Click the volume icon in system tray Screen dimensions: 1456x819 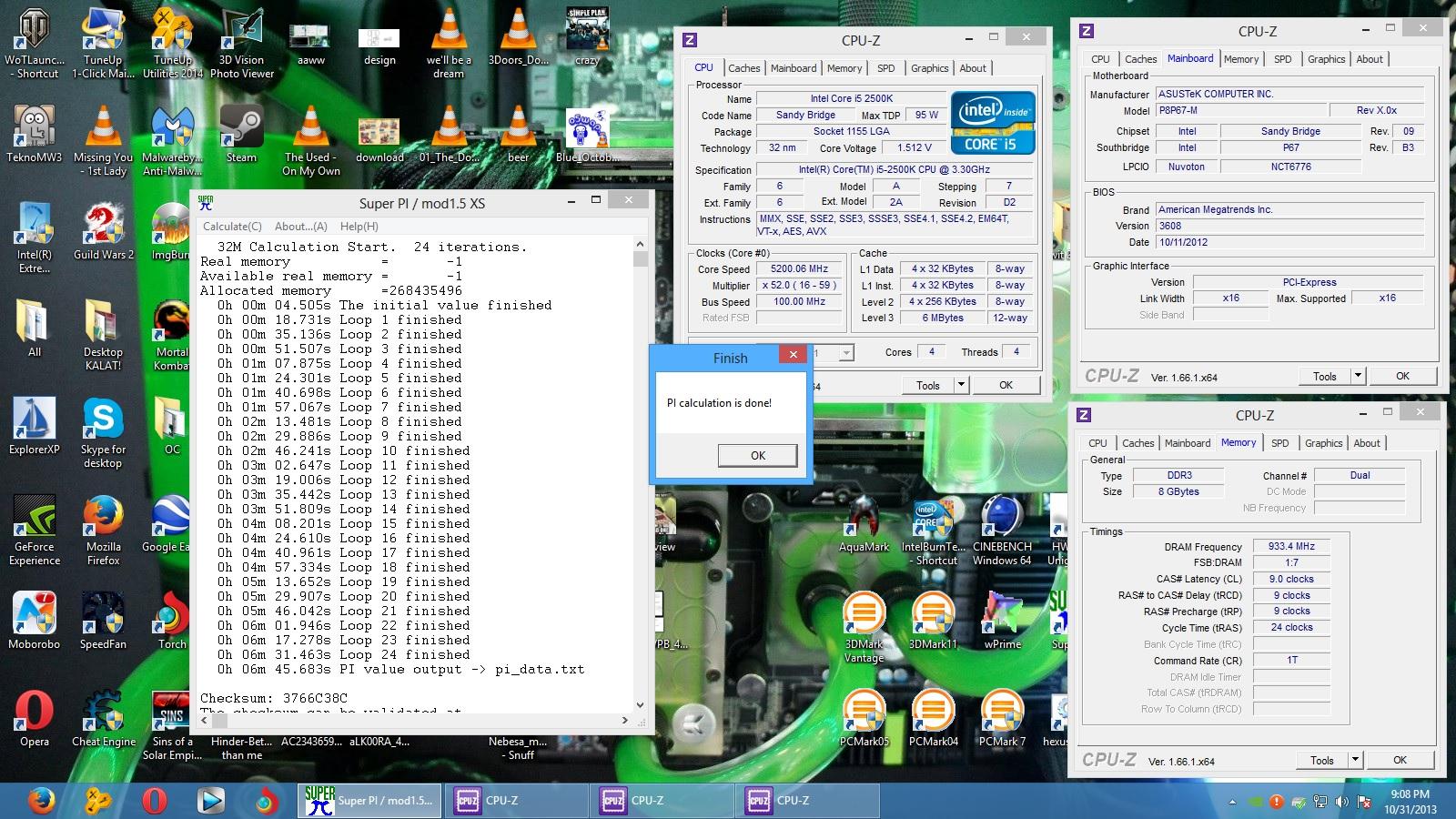1342,803
